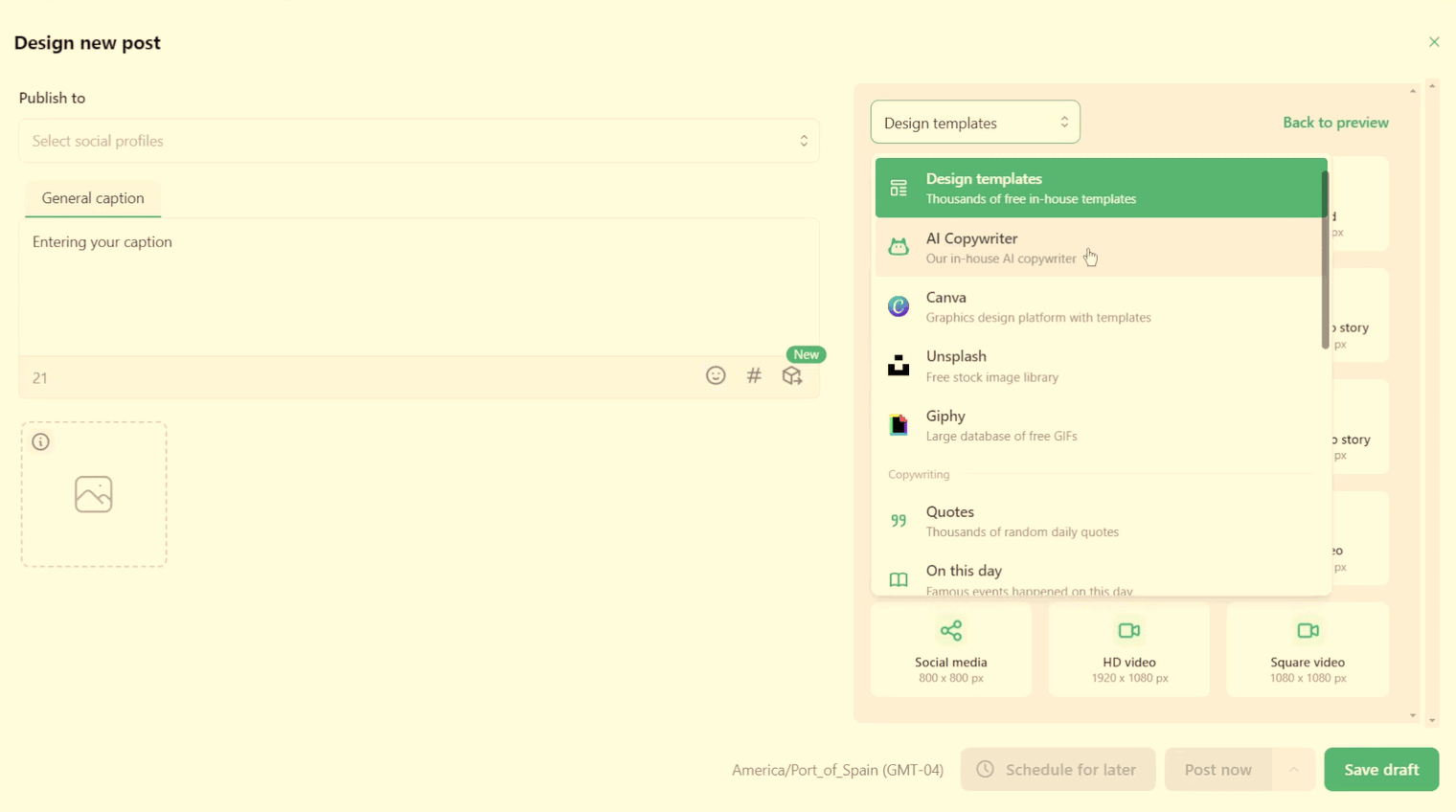Open the hashtag suggestions icon
Viewport: 1456px width, 812px height.
click(x=754, y=376)
